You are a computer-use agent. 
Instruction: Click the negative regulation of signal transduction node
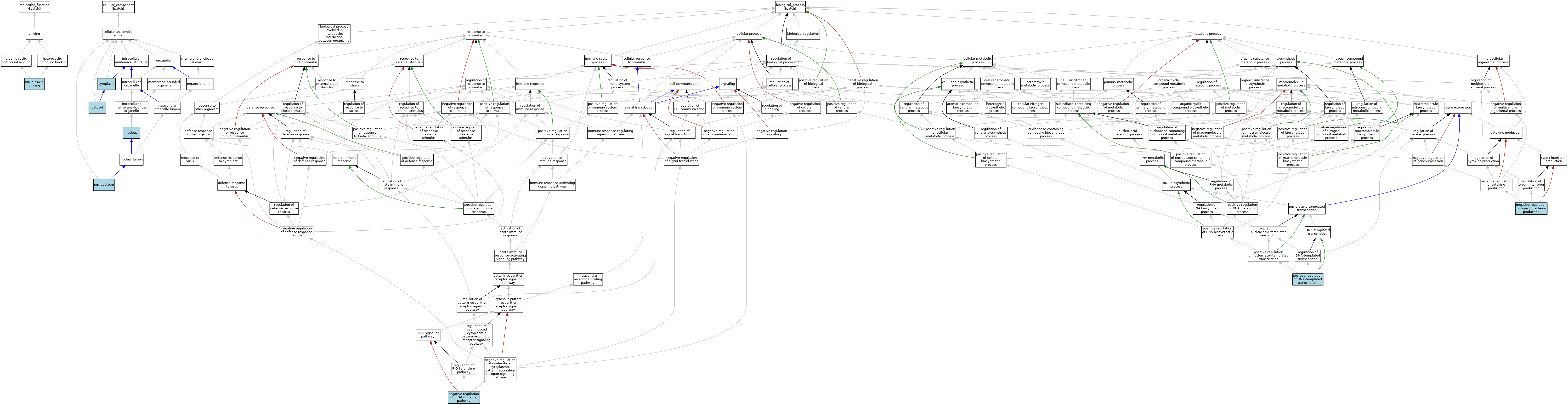click(682, 160)
